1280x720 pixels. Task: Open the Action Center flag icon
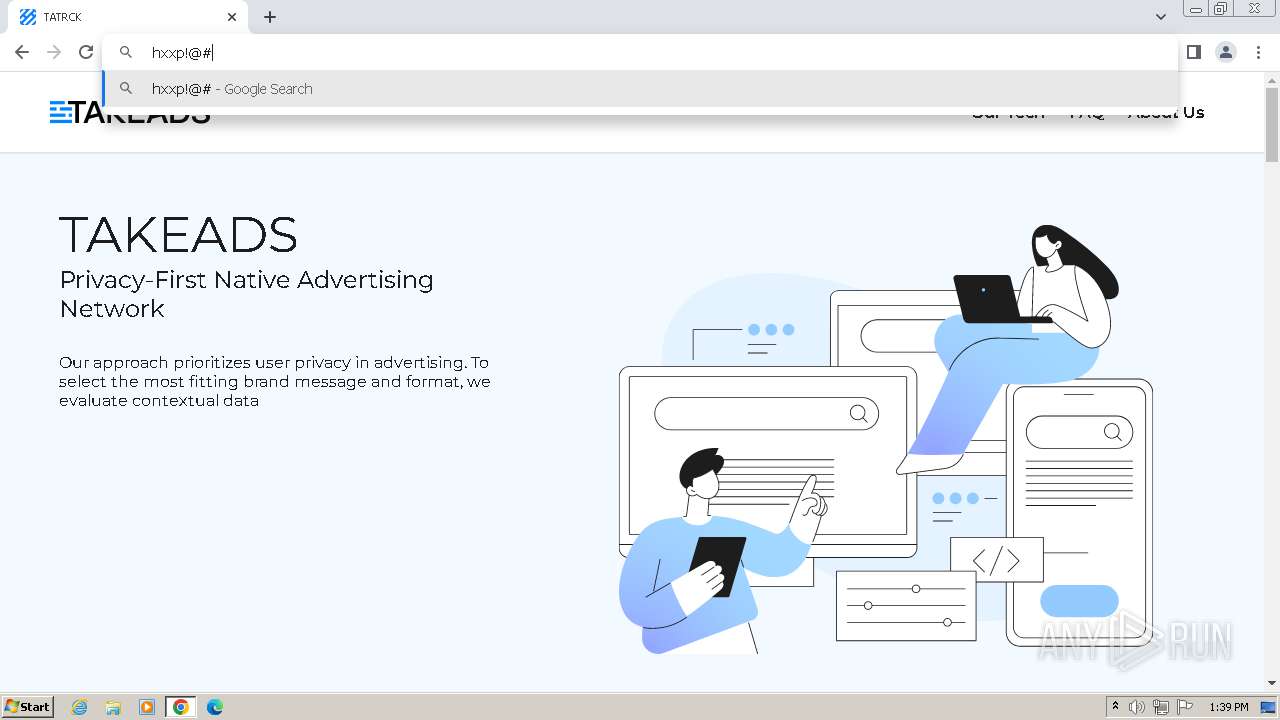[1185, 707]
